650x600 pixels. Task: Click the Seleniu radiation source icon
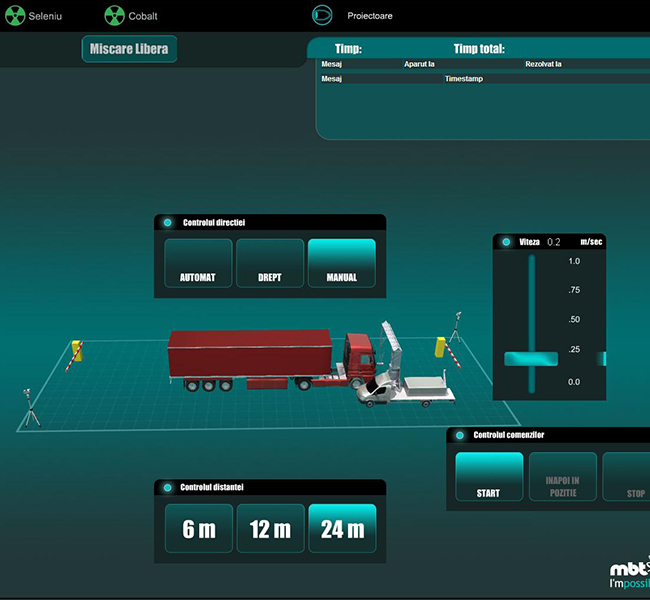pos(15,16)
